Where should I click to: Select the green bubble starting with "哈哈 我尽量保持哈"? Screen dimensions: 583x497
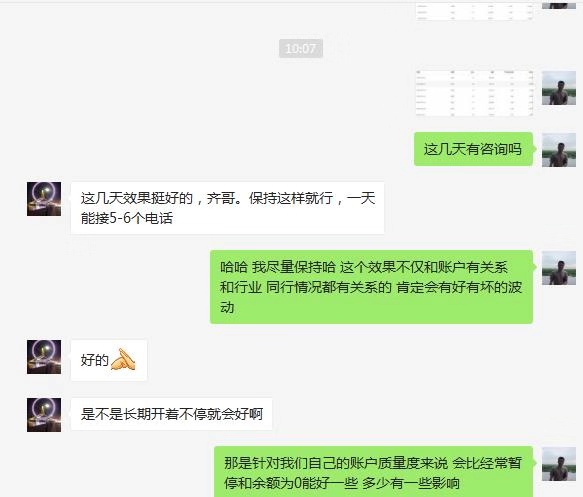pyautogui.click(x=371, y=287)
